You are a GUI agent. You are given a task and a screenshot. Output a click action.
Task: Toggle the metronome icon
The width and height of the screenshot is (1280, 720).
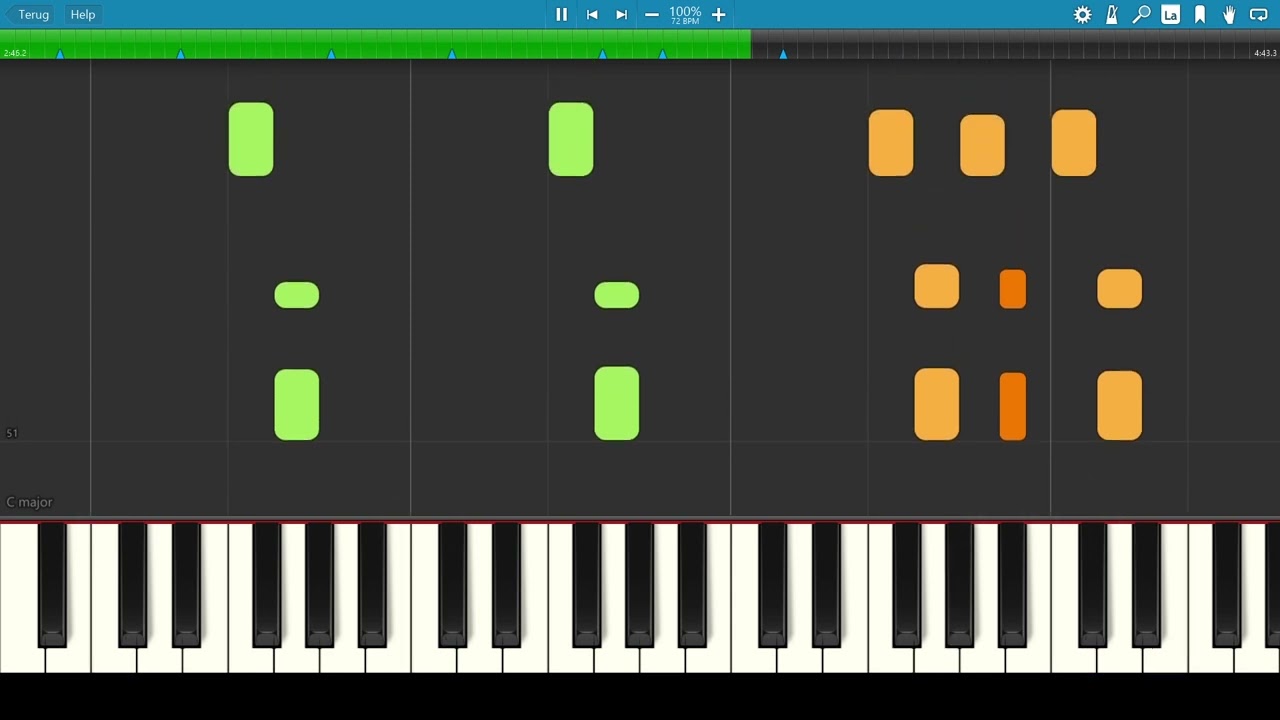coord(1112,14)
